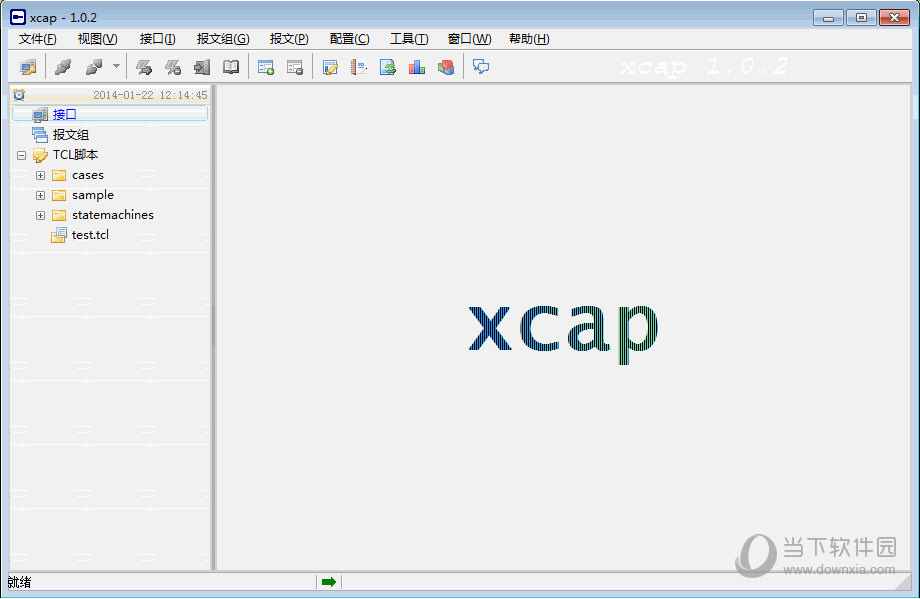Image resolution: width=920 pixels, height=599 pixels.
Task: Click the add packet group icon
Action: [x=265, y=66]
